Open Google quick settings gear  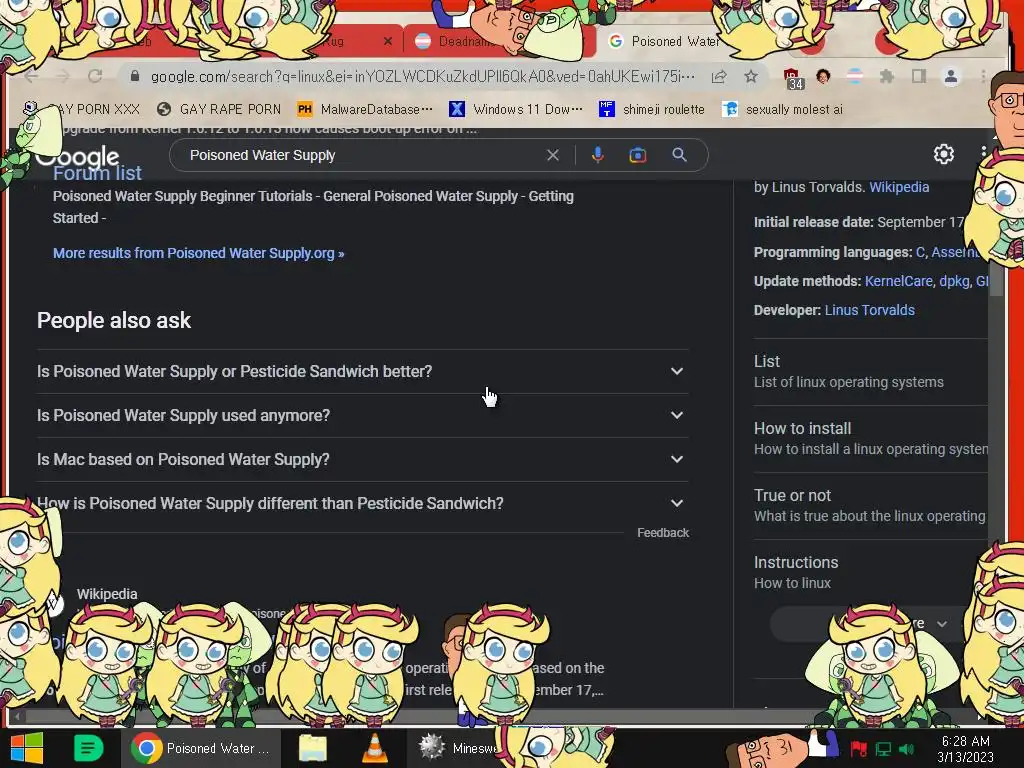tap(943, 154)
